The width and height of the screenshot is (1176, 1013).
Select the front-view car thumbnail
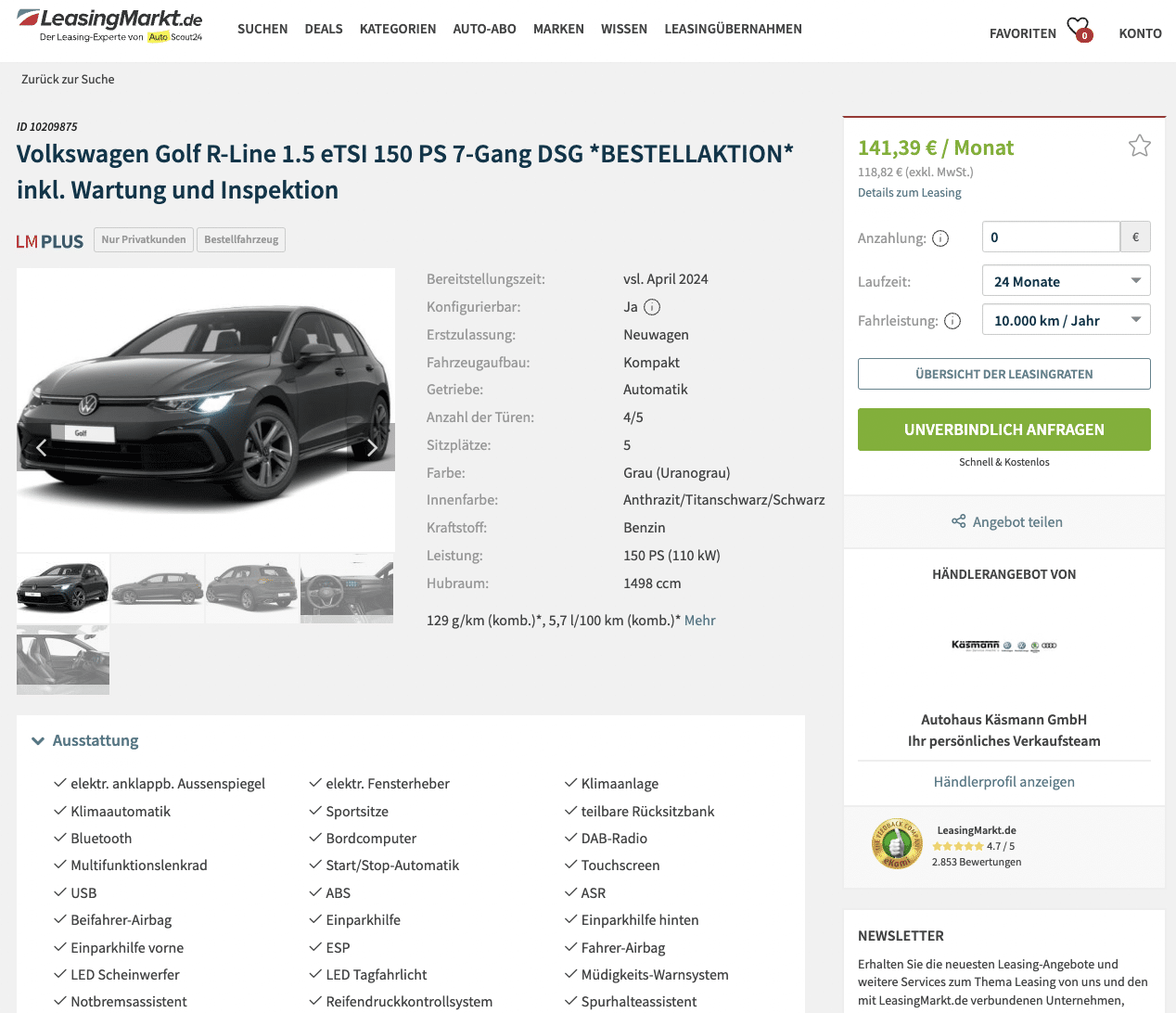tap(63, 588)
